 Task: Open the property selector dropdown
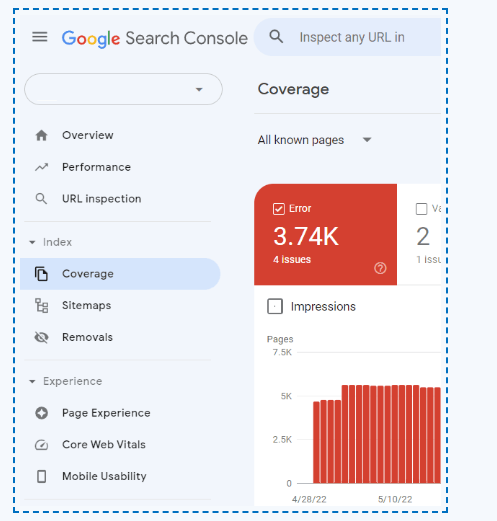click(123, 89)
